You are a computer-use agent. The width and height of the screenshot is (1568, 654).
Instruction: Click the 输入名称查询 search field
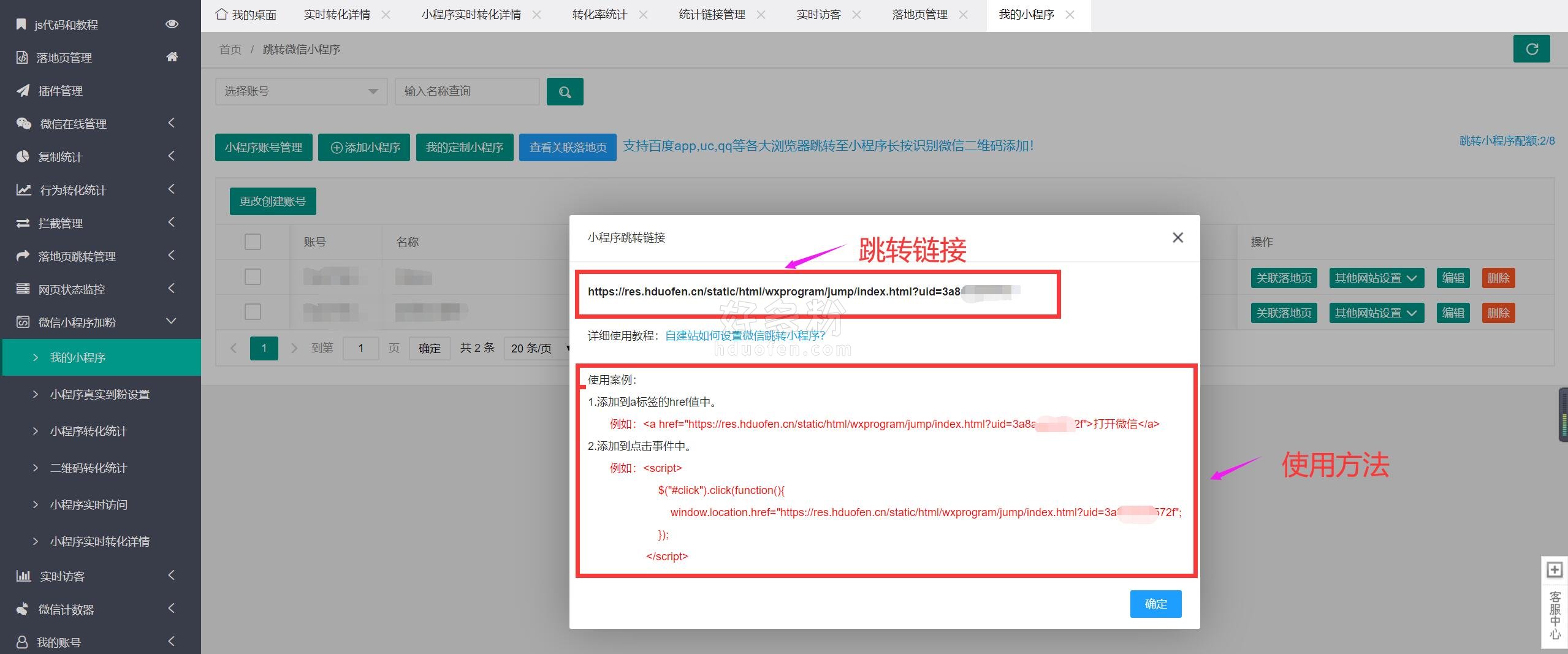[x=466, y=91]
